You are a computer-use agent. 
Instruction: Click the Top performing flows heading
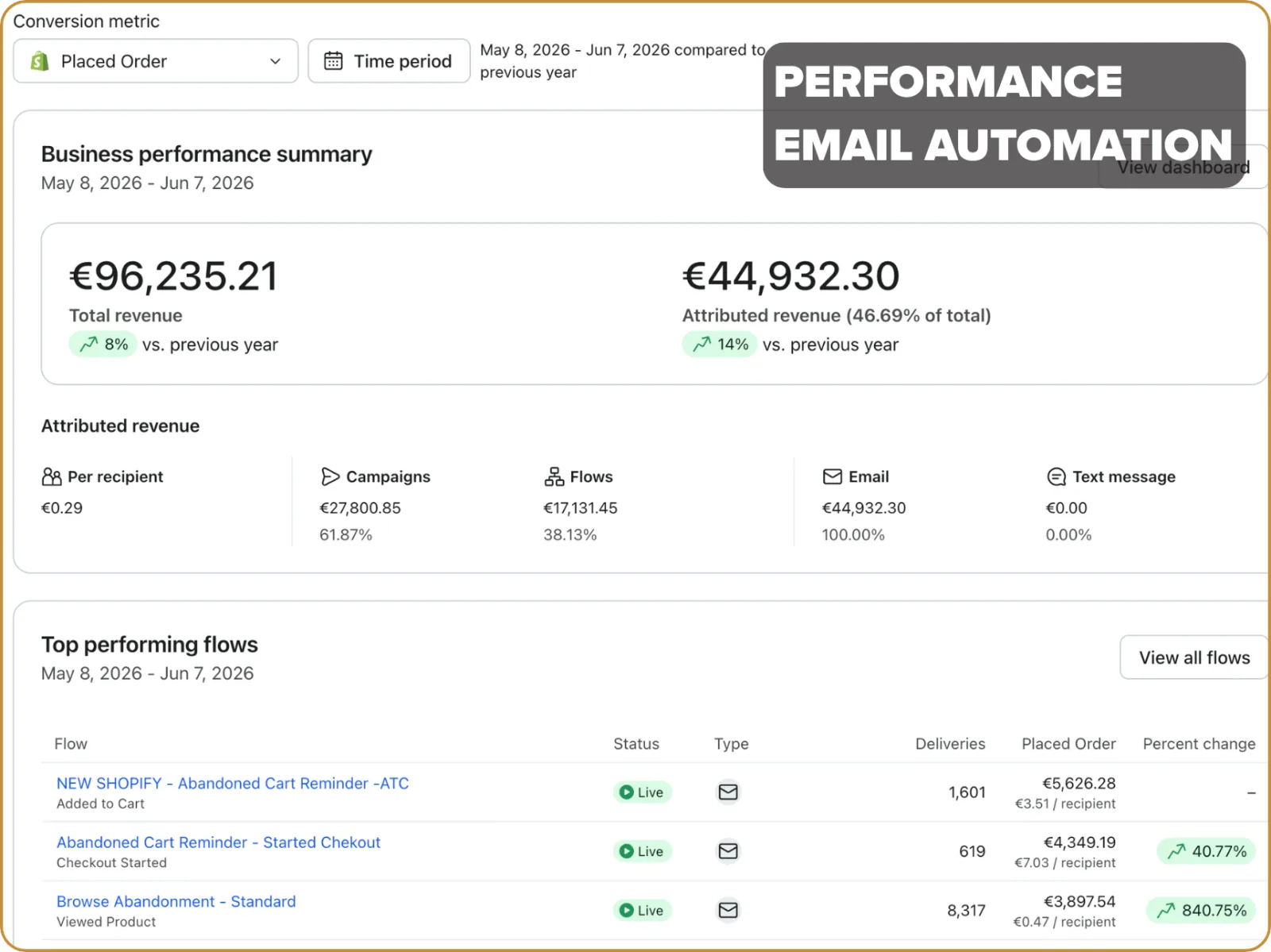[x=149, y=645]
